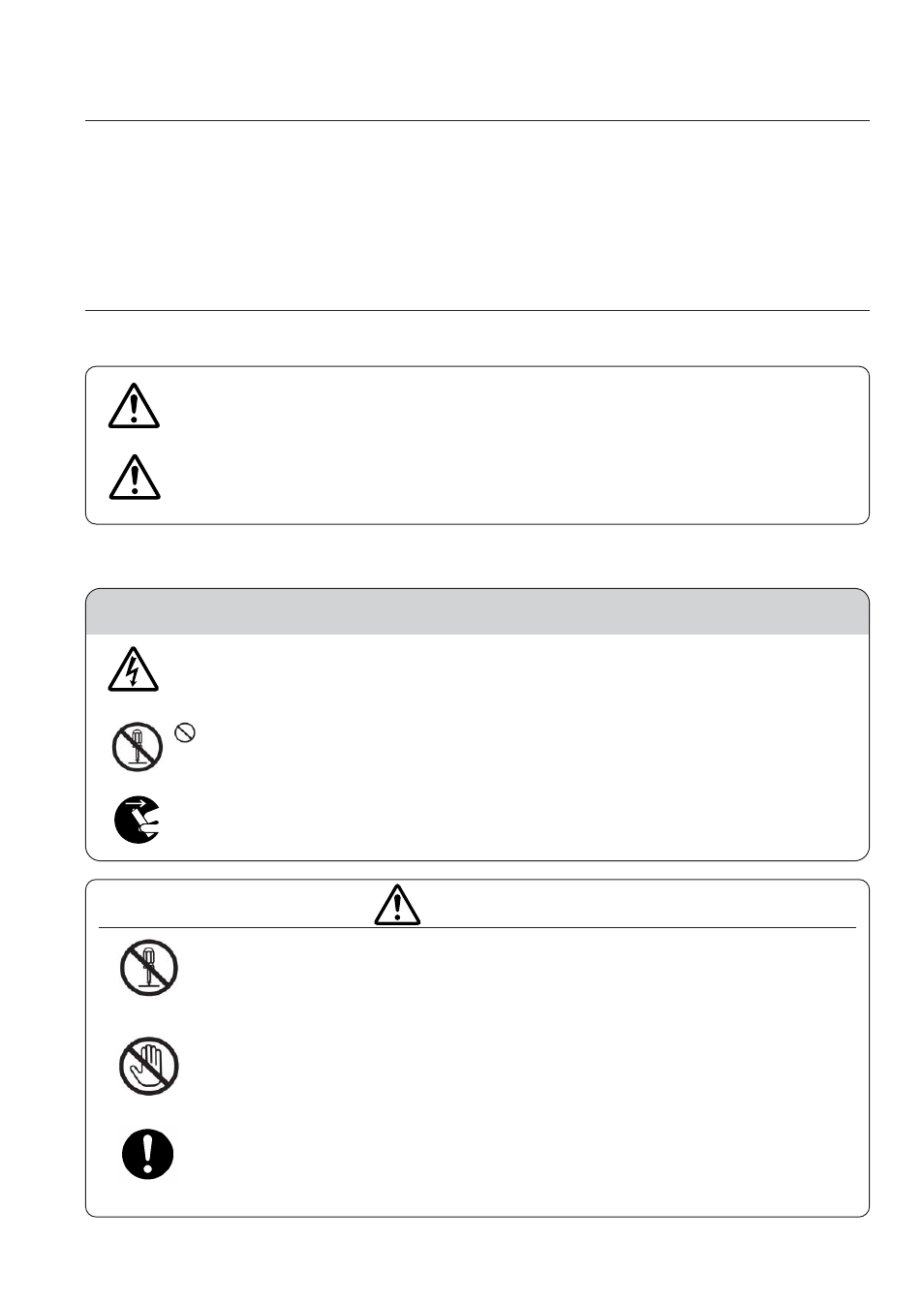
Task: Click the second horizontal rule above first box
Action: pos(477,311)
